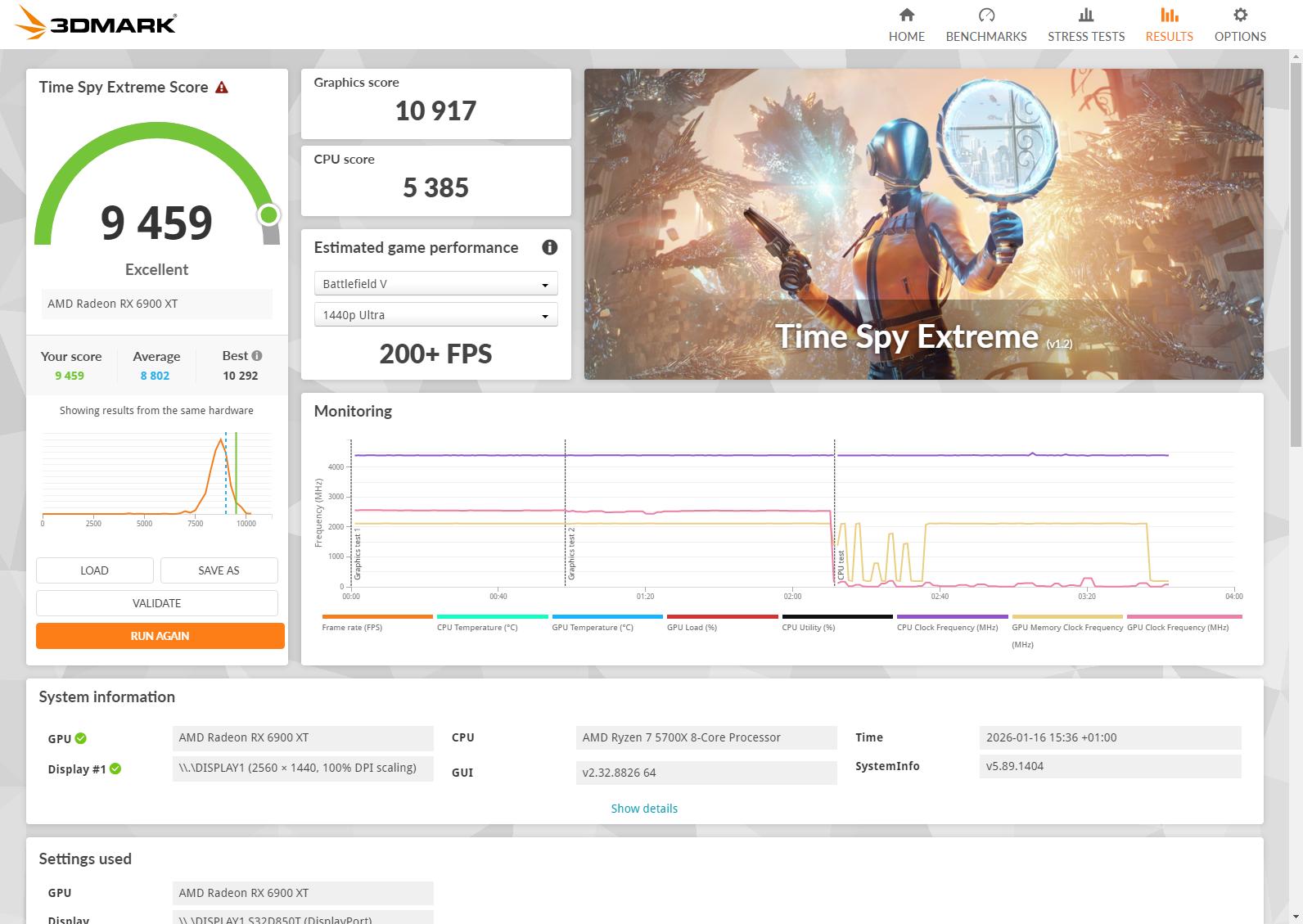Screen dimensions: 1303x924
Task: Click the score distribution histogram chart
Action: (x=156, y=479)
